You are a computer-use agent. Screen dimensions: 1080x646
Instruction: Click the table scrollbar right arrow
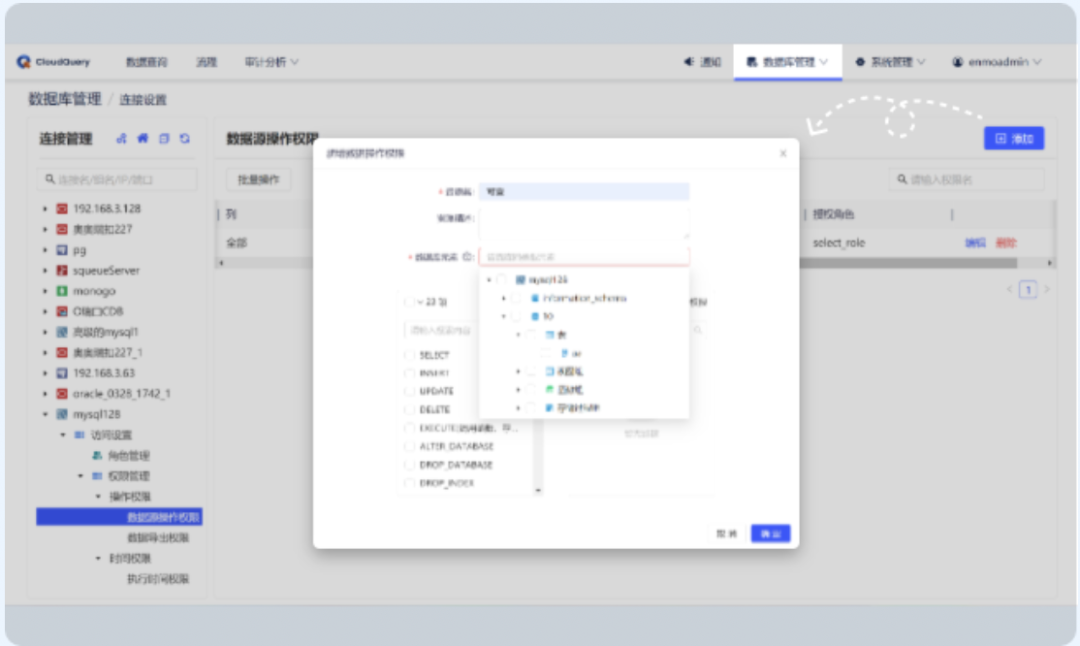pyautogui.click(x=1050, y=263)
